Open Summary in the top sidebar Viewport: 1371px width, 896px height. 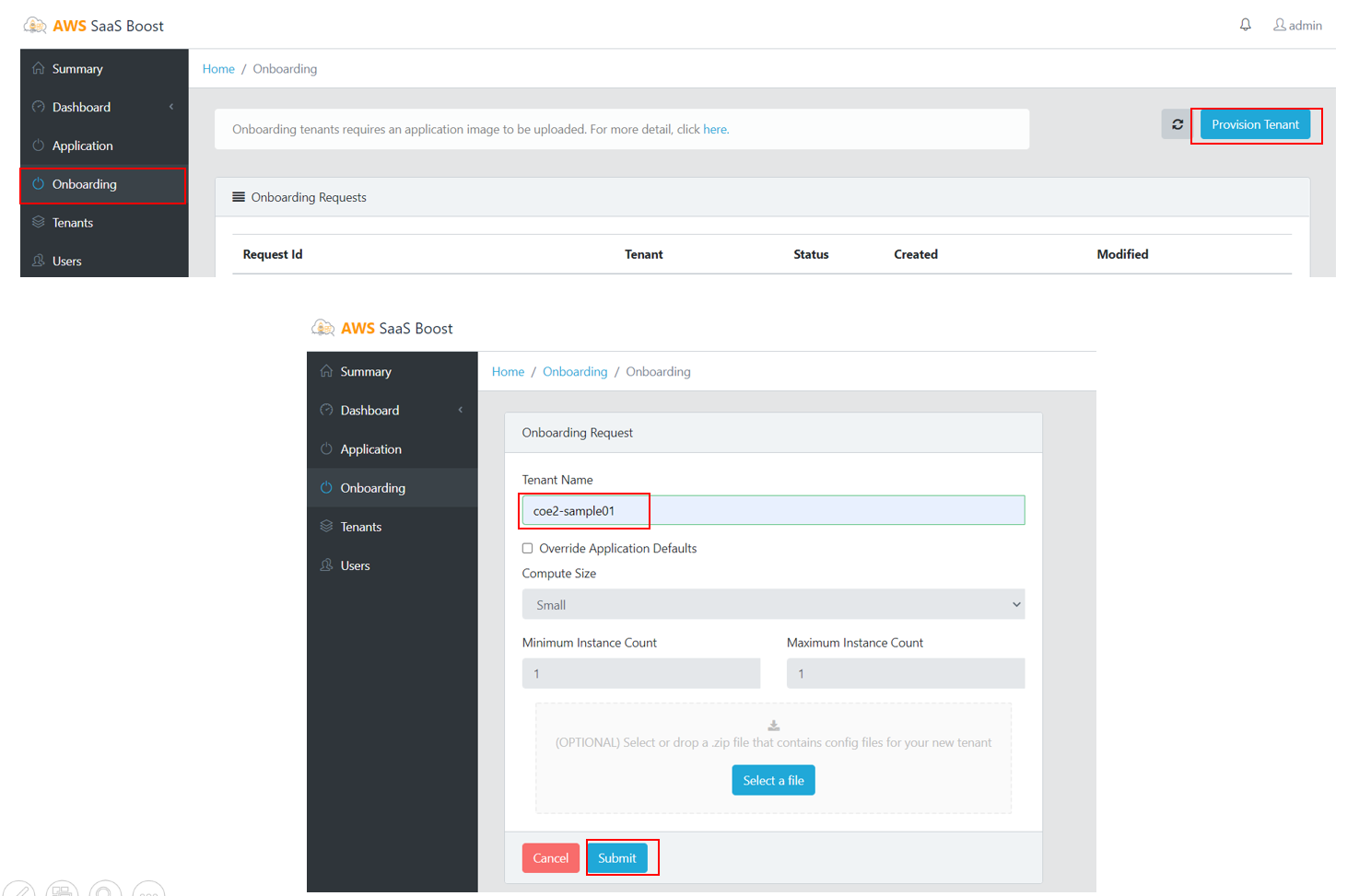[77, 69]
